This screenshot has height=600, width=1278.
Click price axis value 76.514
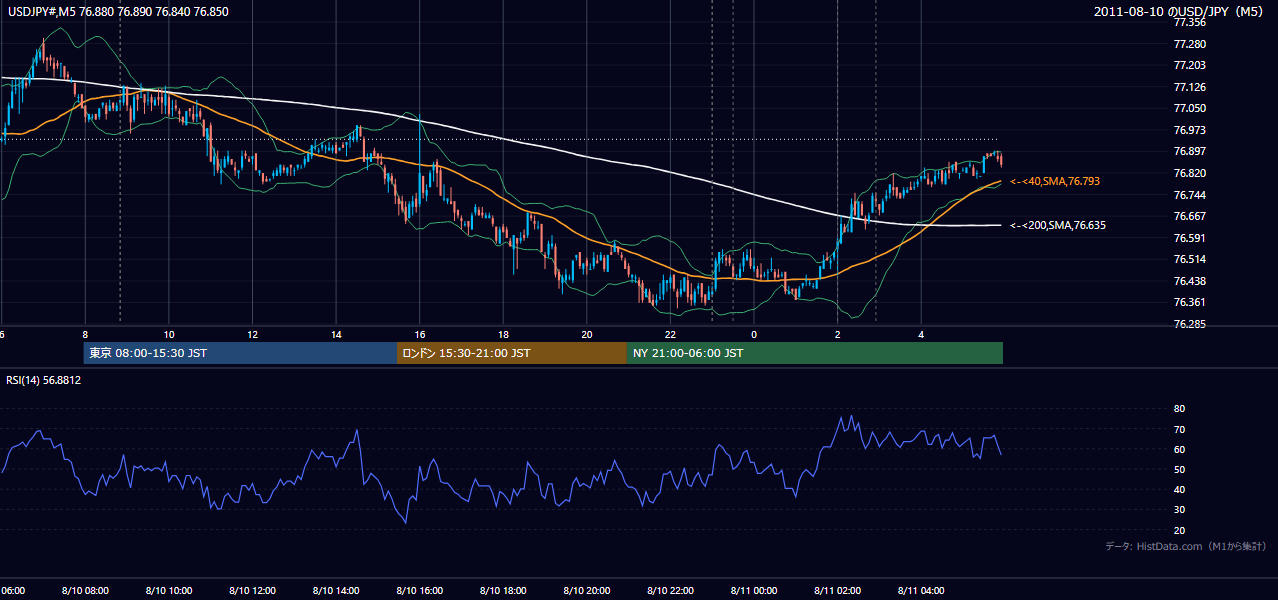[1190, 259]
